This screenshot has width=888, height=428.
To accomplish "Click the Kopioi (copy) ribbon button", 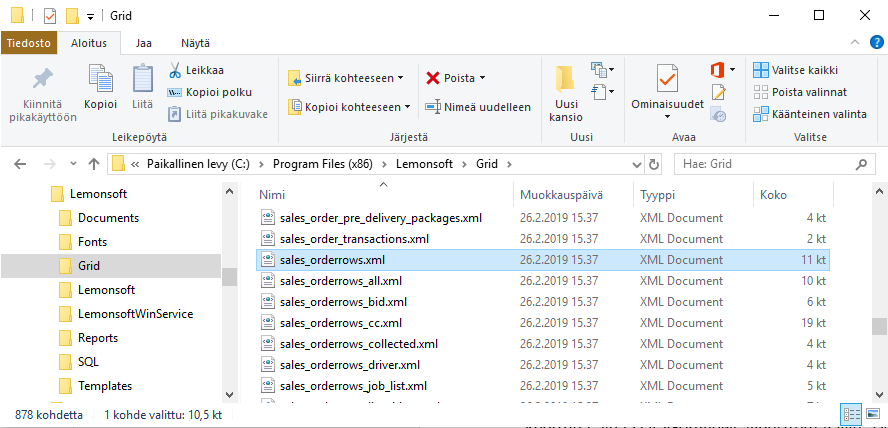I will click(x=100, y=88).
